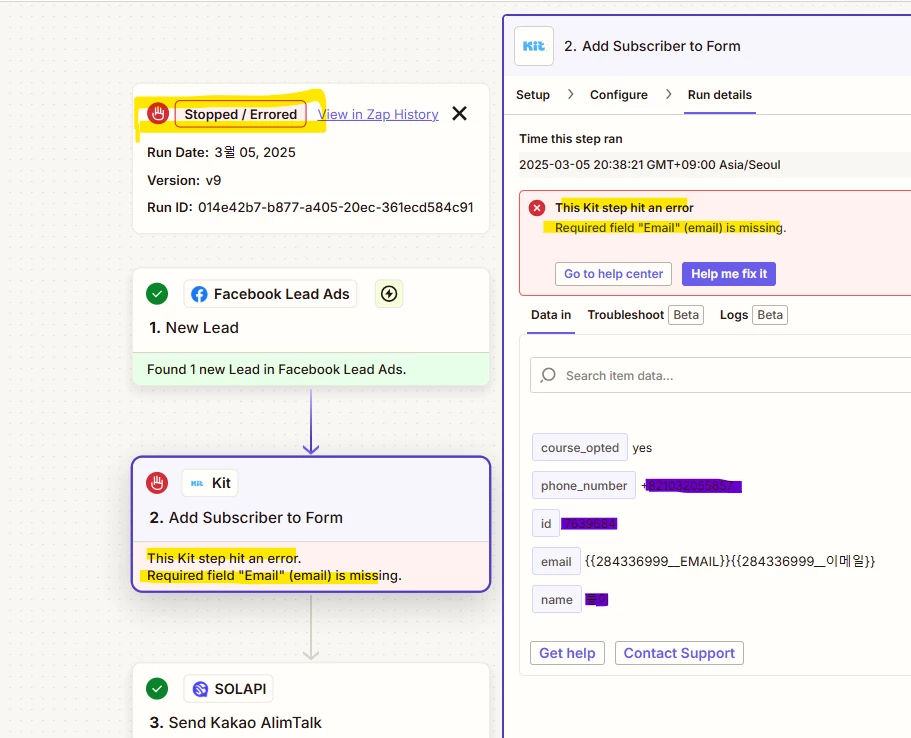
Task: Click the chevron between Configure and Run details
Action: [x=668, y=94]
